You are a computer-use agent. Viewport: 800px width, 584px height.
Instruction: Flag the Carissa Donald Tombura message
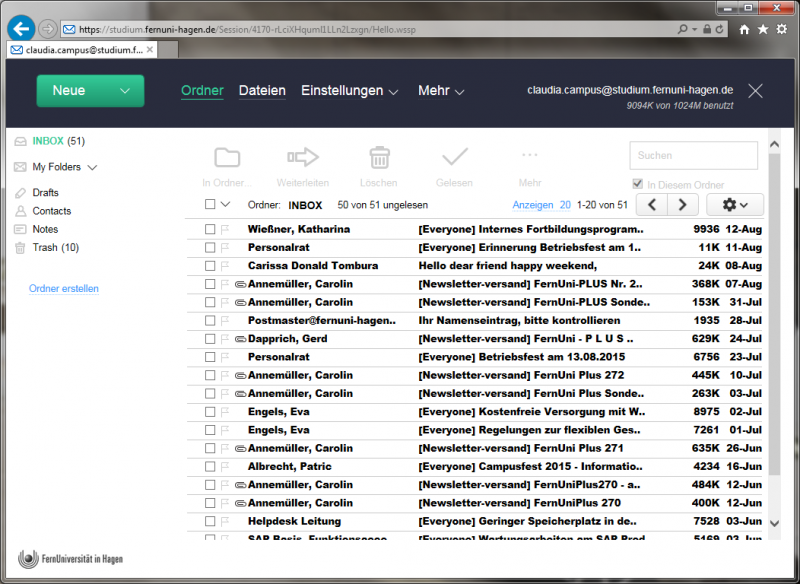click(x=225, y=266)
